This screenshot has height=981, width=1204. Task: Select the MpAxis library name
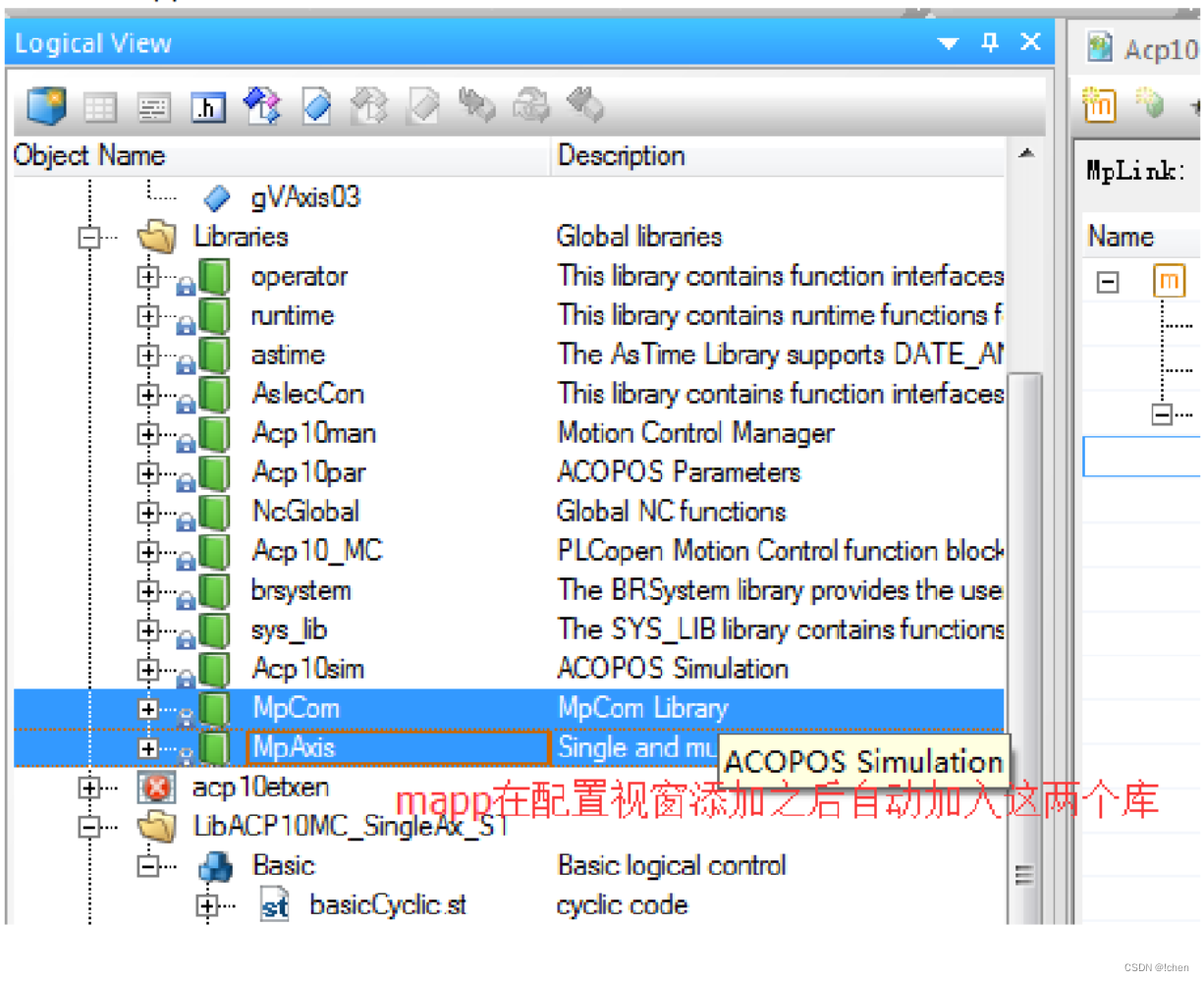point(294,747)
